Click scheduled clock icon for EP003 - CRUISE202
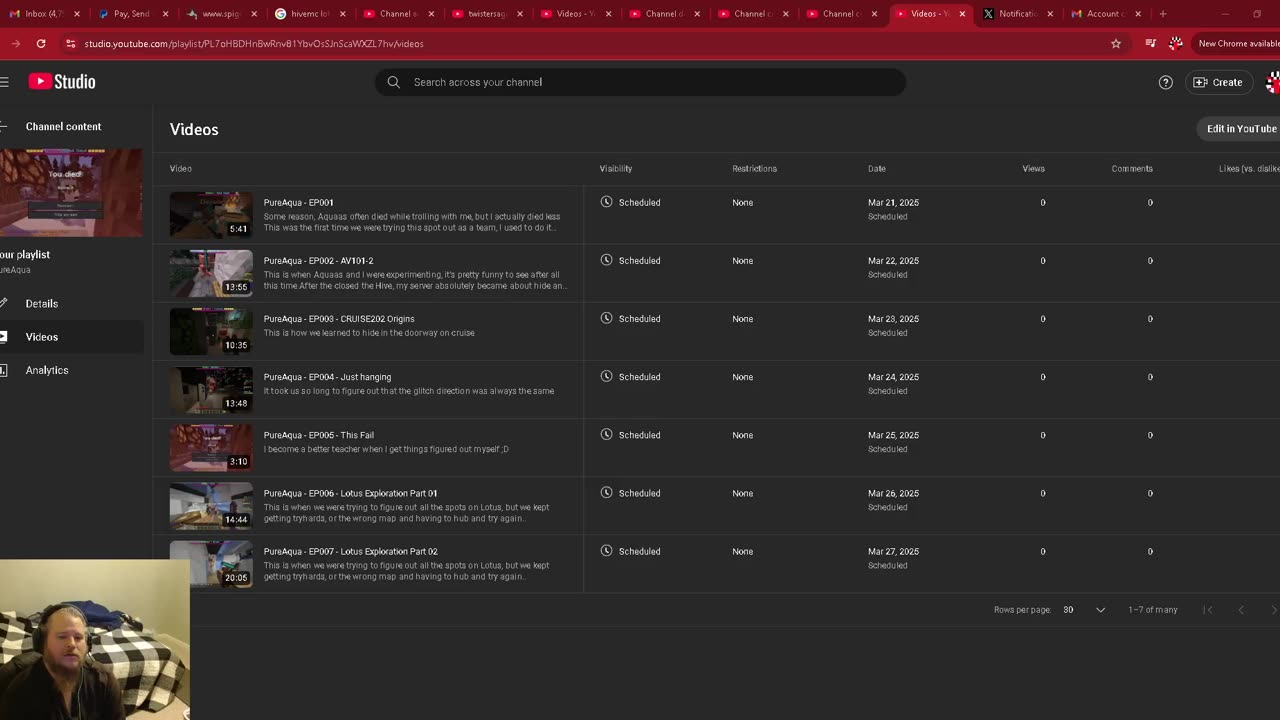This screenshot has height=720, width=1280. click(606, 318)
